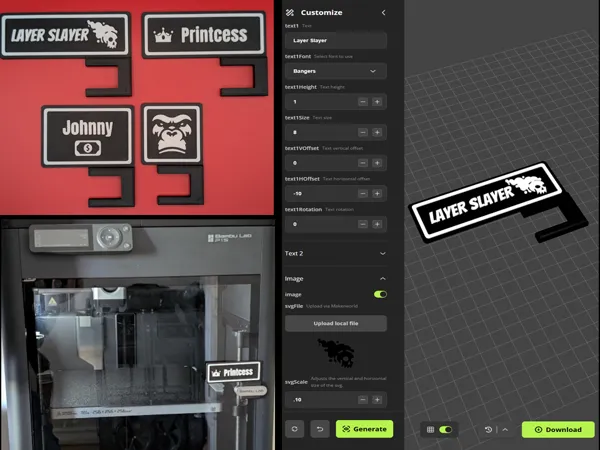Decrease text1Height with the minus button
Screen dimensions: 600x450
(x=363, y=102)
